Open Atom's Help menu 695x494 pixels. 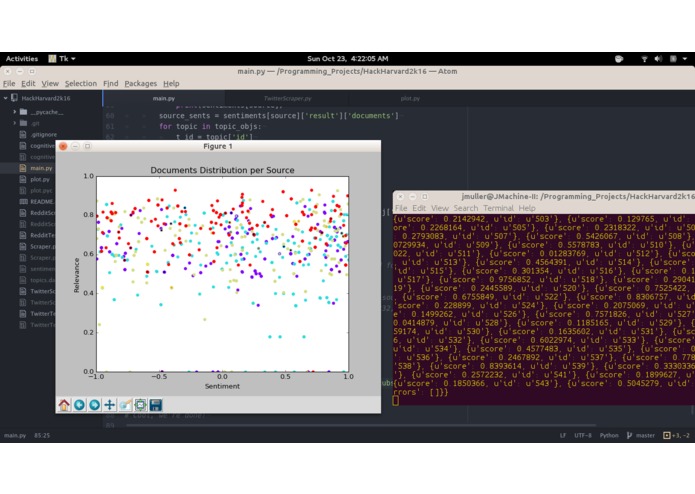171,83
